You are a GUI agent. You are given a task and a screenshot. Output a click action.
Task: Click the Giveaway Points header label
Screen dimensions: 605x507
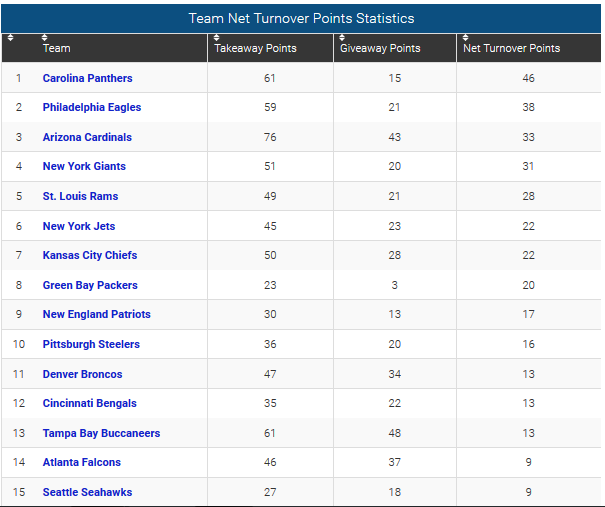click(380, 48)
